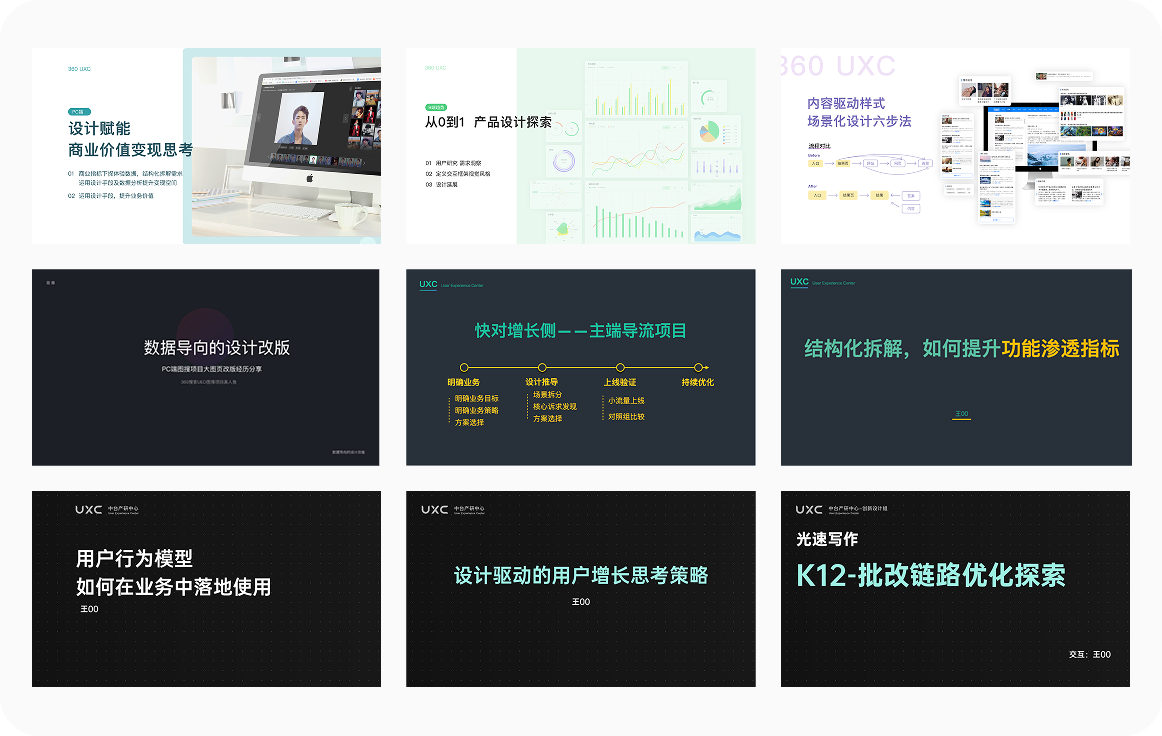Screen dimensions: 1162x736
Task: Click 王00 under 如何在业务中落地使用
Action: pos(89,609)
